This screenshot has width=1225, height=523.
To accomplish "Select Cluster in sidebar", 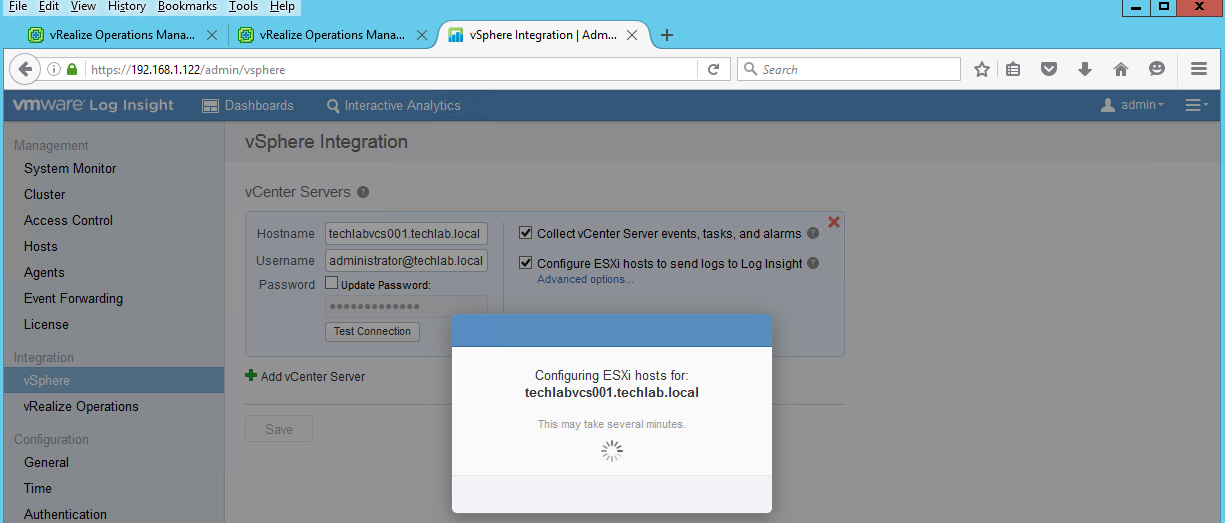I will coord(45,195).
